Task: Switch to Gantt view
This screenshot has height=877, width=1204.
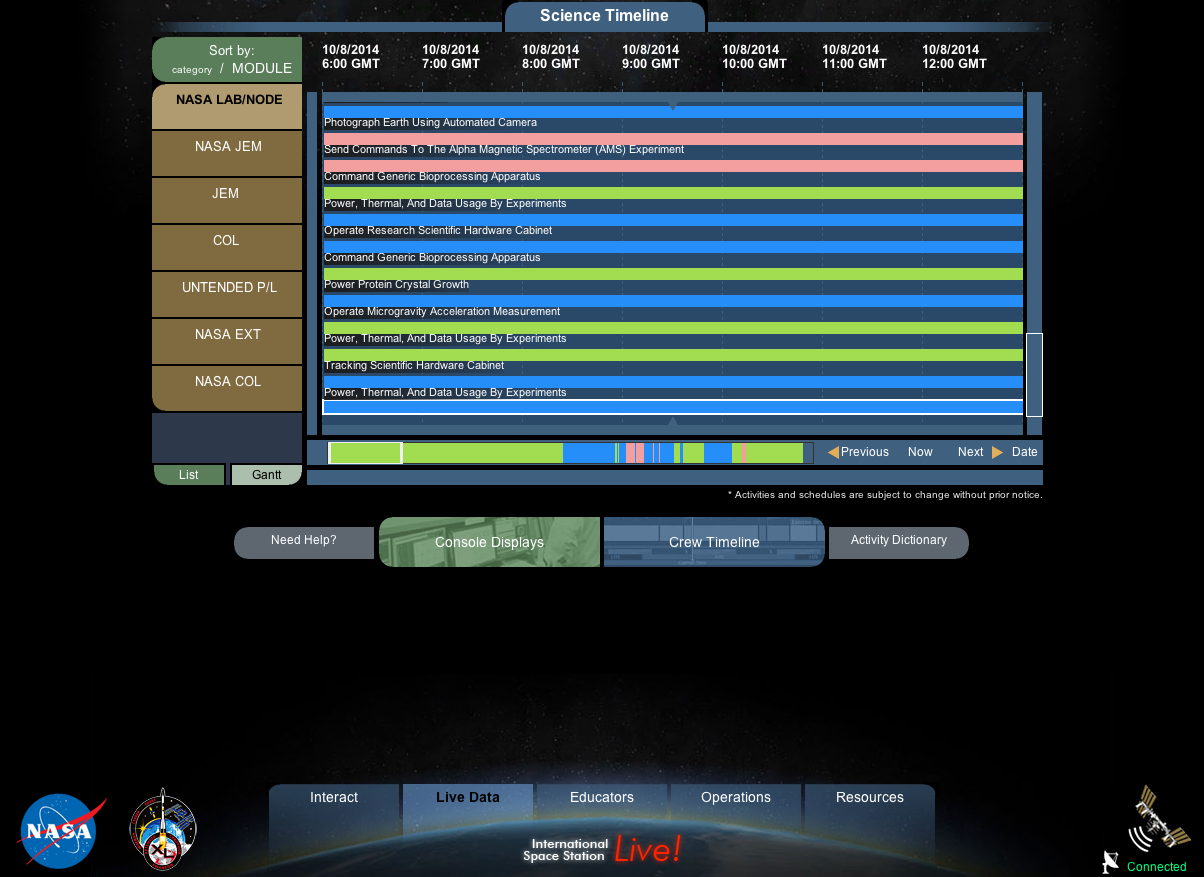Action: point(266,474)
